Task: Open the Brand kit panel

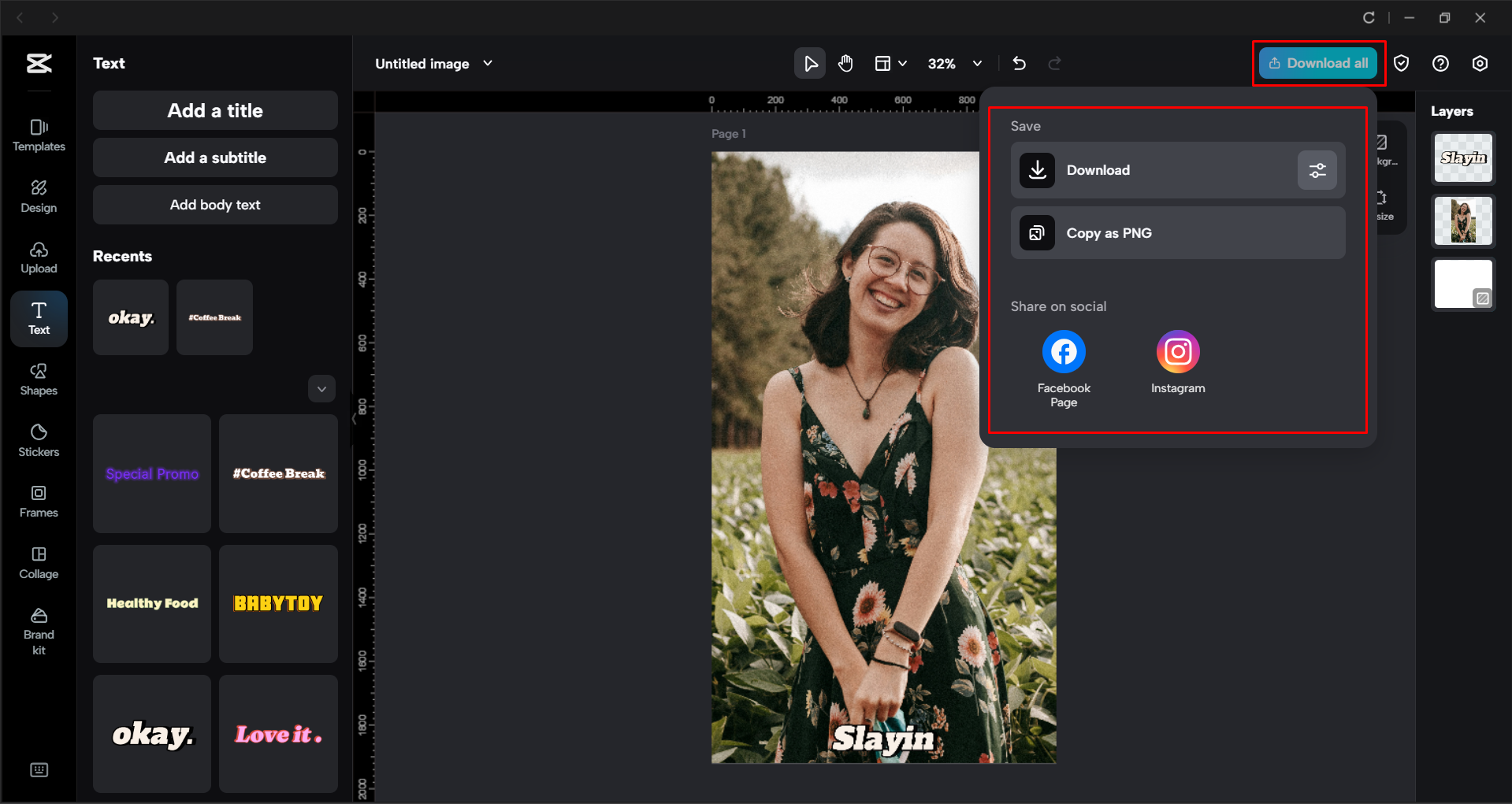Action: tap(39, 628)
